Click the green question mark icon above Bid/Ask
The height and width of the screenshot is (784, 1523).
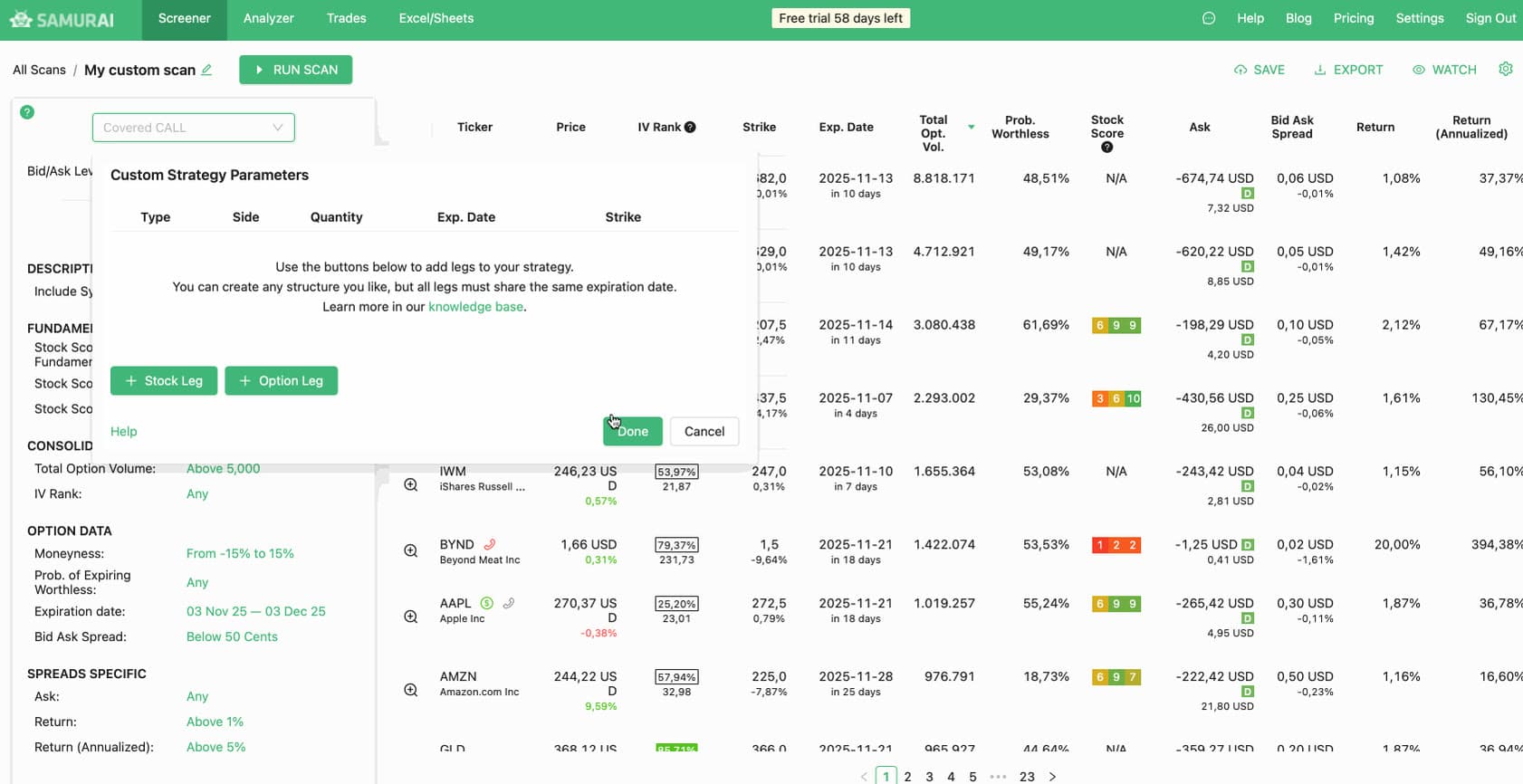point(27,112)
